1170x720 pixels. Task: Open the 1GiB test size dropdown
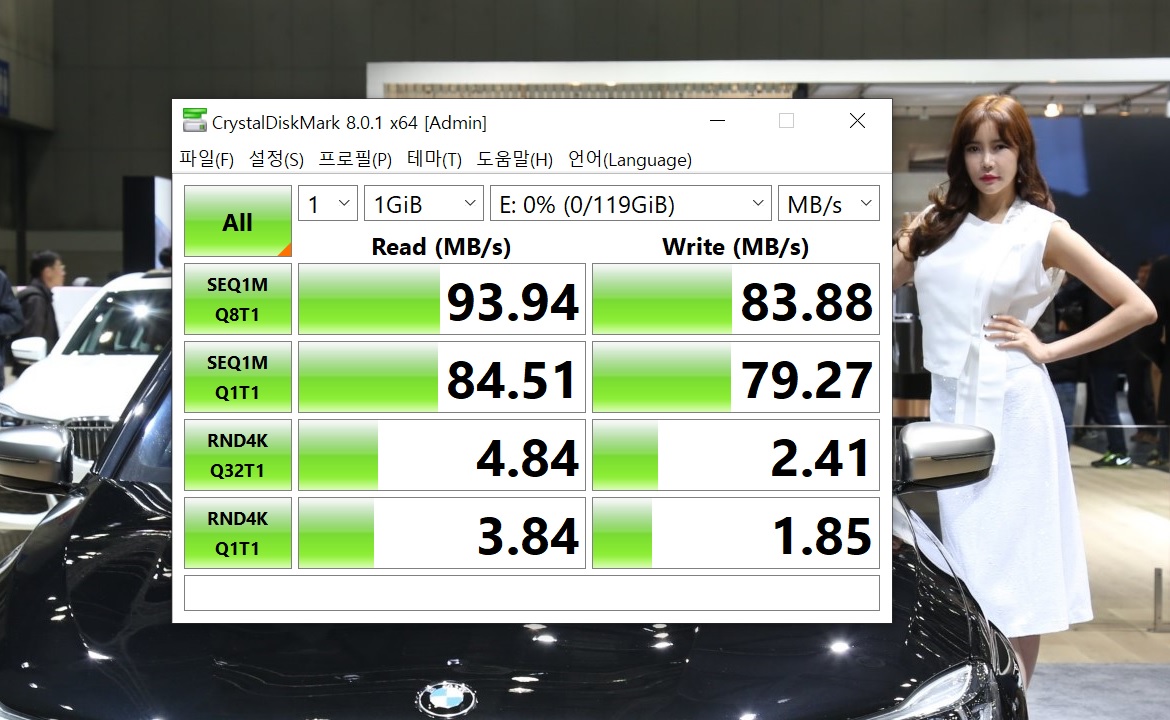(424, 203)
